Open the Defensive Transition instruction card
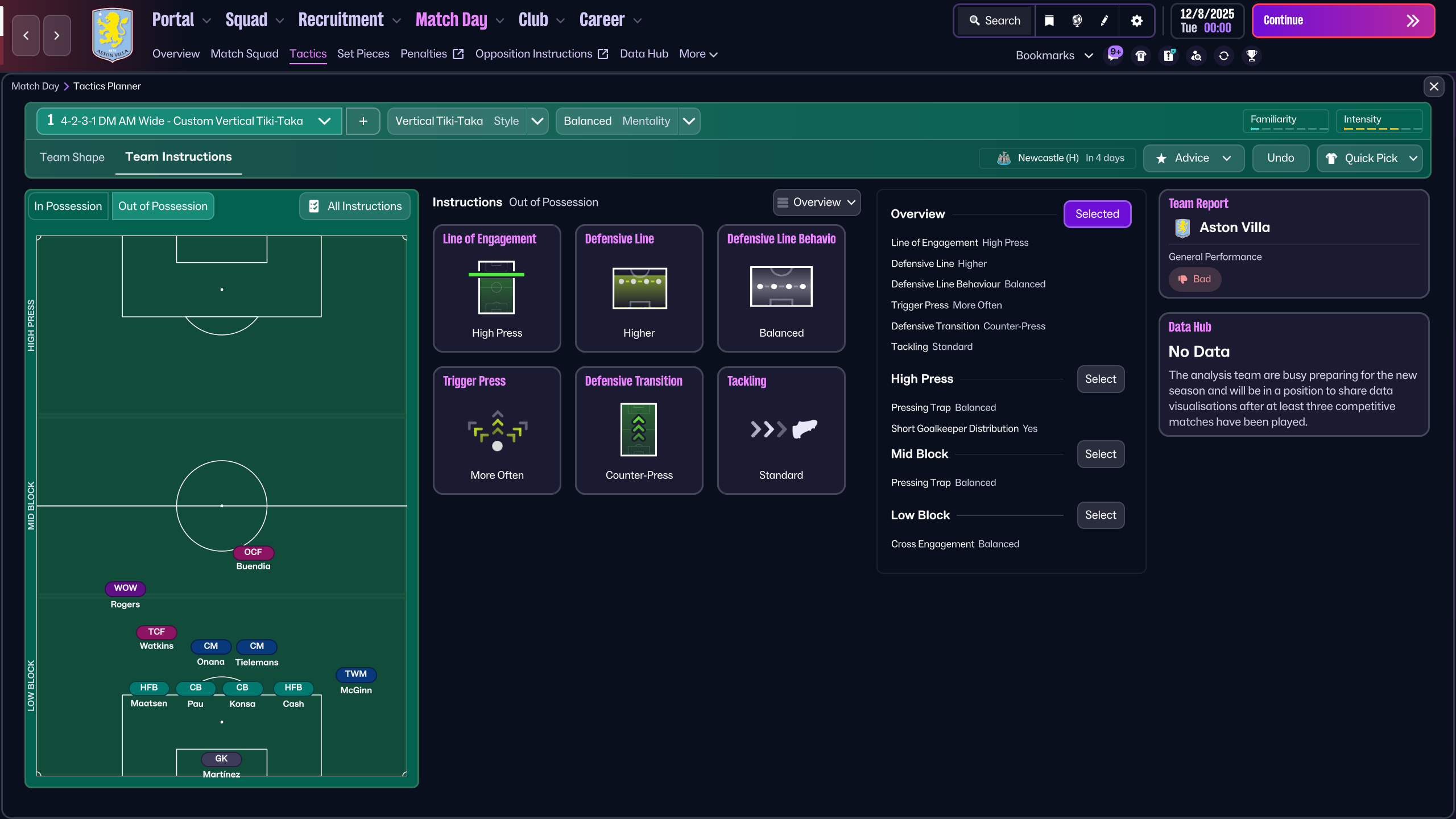The height and width of the screenshot is (819, 1456). click(639, 430)
